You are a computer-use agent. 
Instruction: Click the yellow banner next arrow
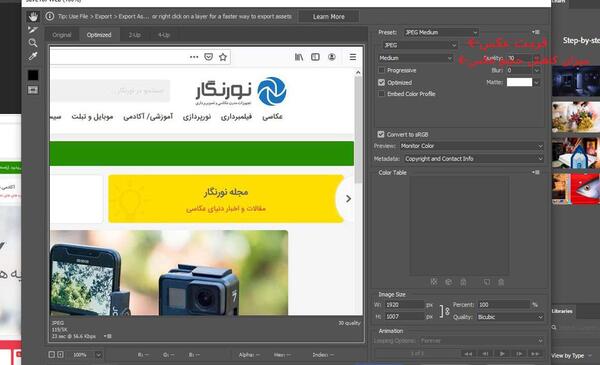348,199
